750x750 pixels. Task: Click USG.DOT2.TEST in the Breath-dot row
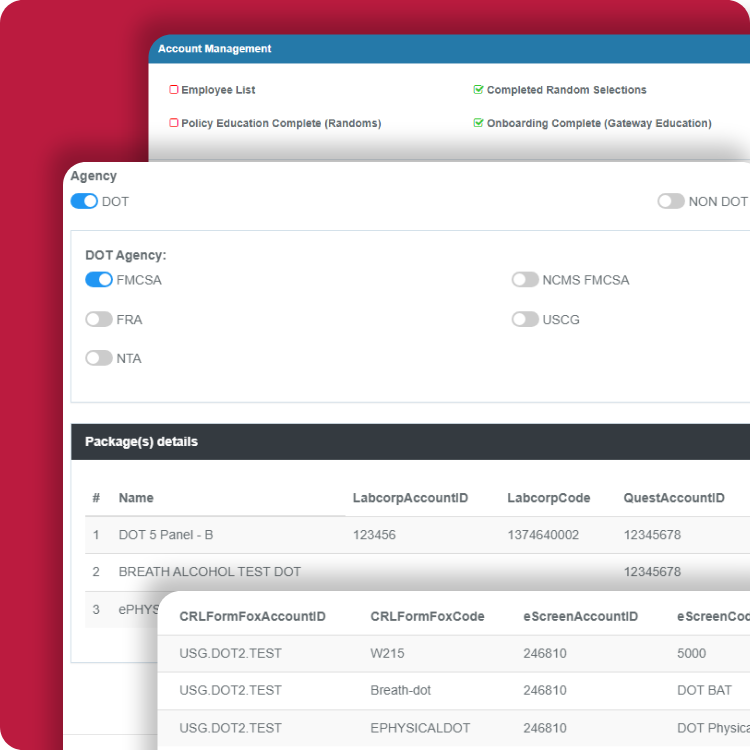tap(230, 690)
